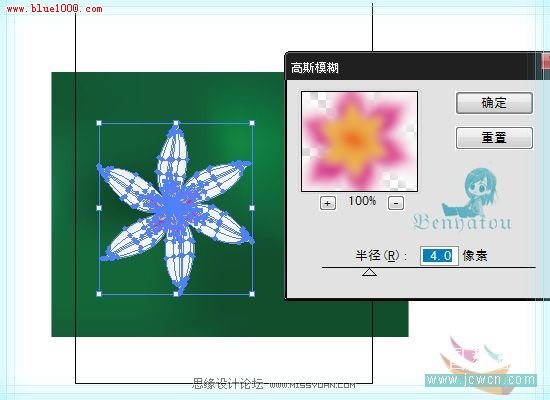Zoom in preview with the plus icon
550x400 pixels.
[328, 203]
